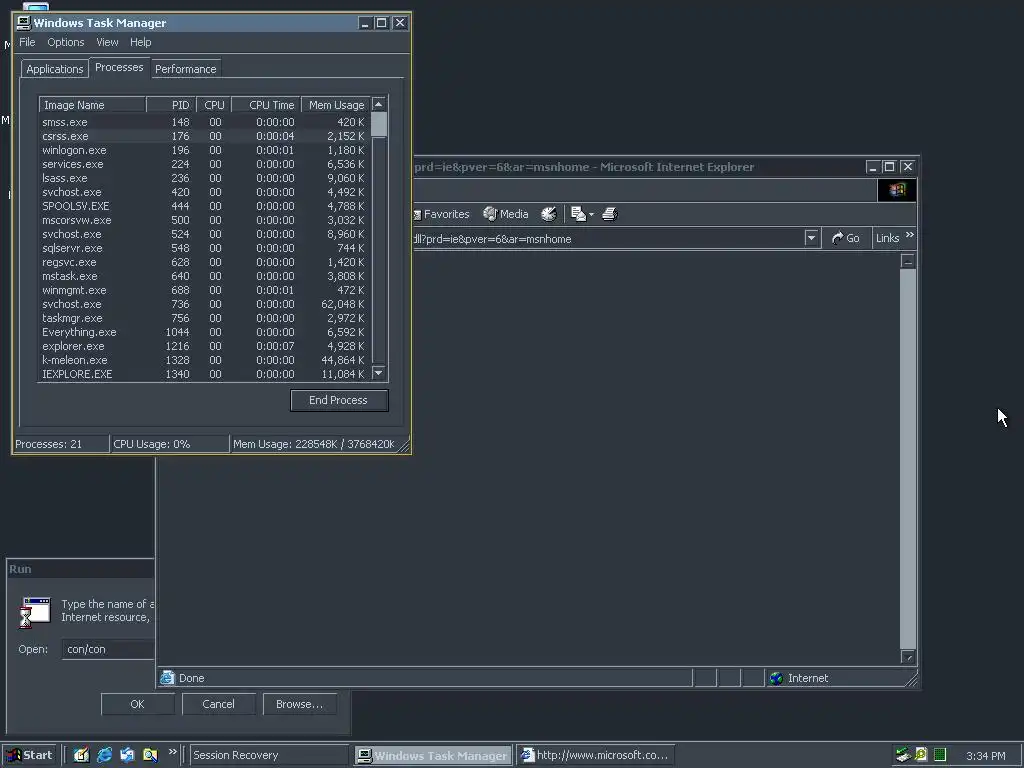Select the SPOOLSV.EXE process row
The height and width of the screenshot is (768, 1024).
(x=204, y=206)
